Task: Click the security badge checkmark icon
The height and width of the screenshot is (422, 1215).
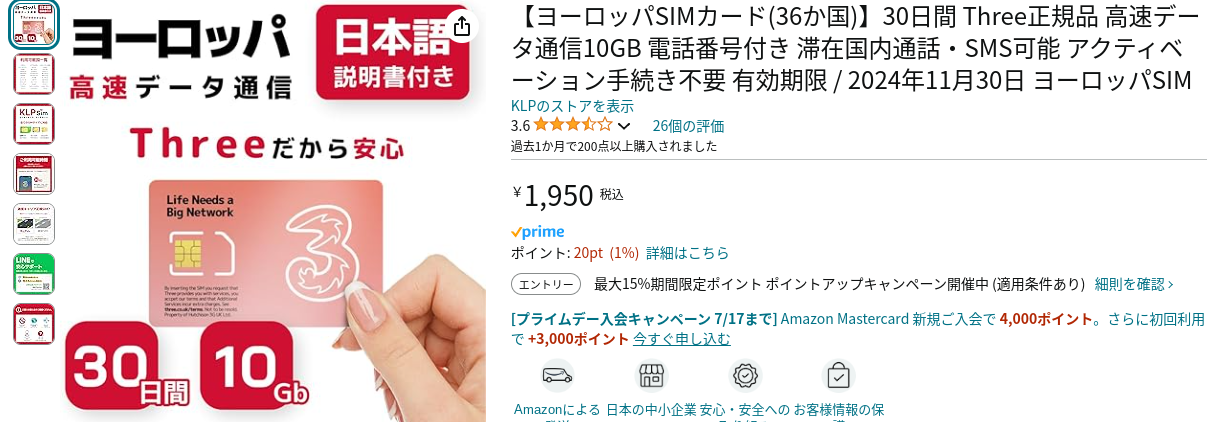Action: click(x=745, y=375)
